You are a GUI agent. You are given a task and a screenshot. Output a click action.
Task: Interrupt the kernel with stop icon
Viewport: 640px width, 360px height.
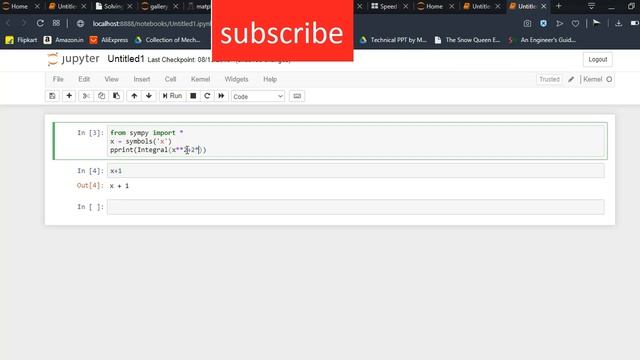(x=193, y=96)
